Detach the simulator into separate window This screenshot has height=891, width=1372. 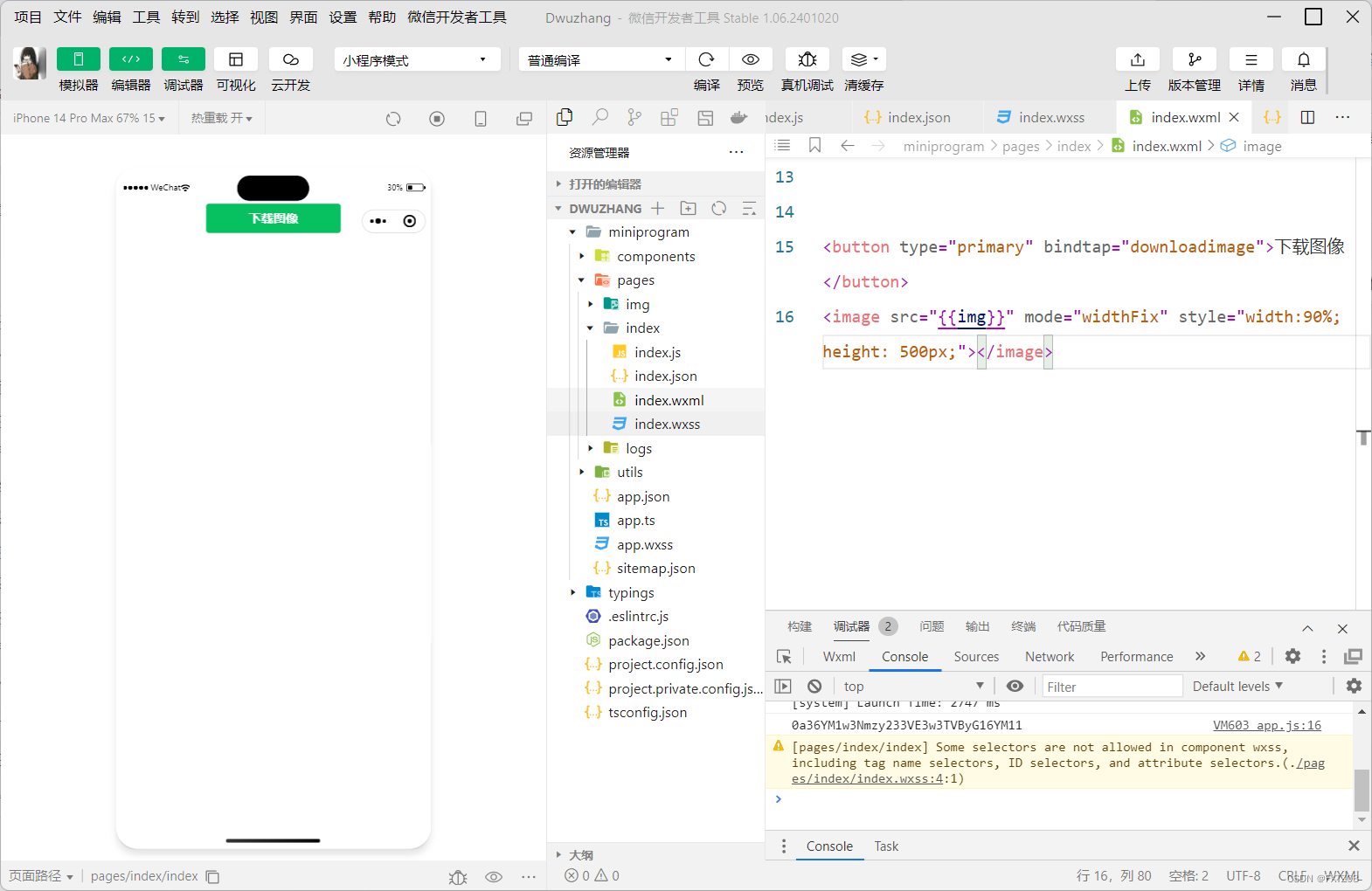[524, 119]
